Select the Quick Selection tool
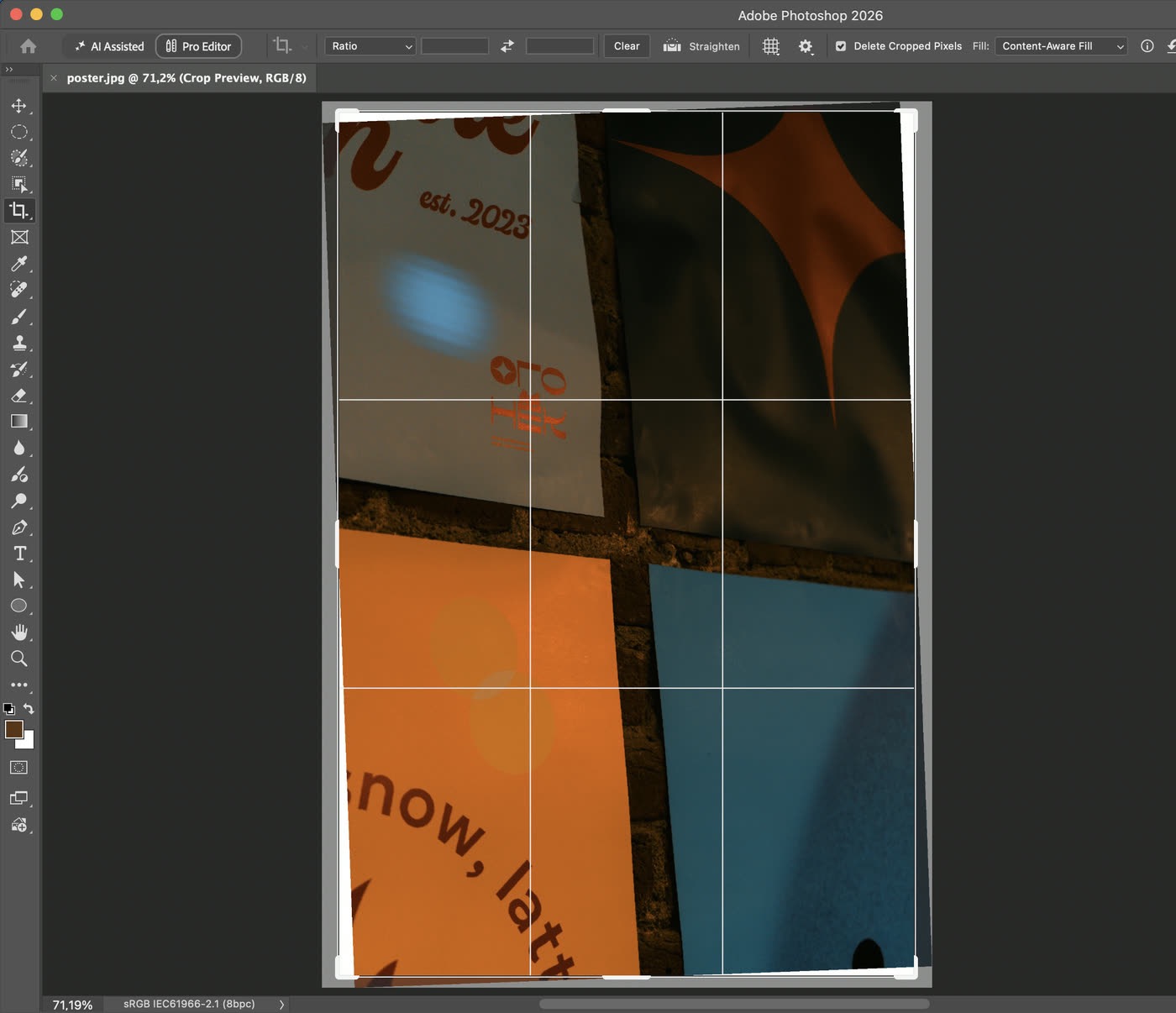1176x1013 pixels. pos(18,158)
